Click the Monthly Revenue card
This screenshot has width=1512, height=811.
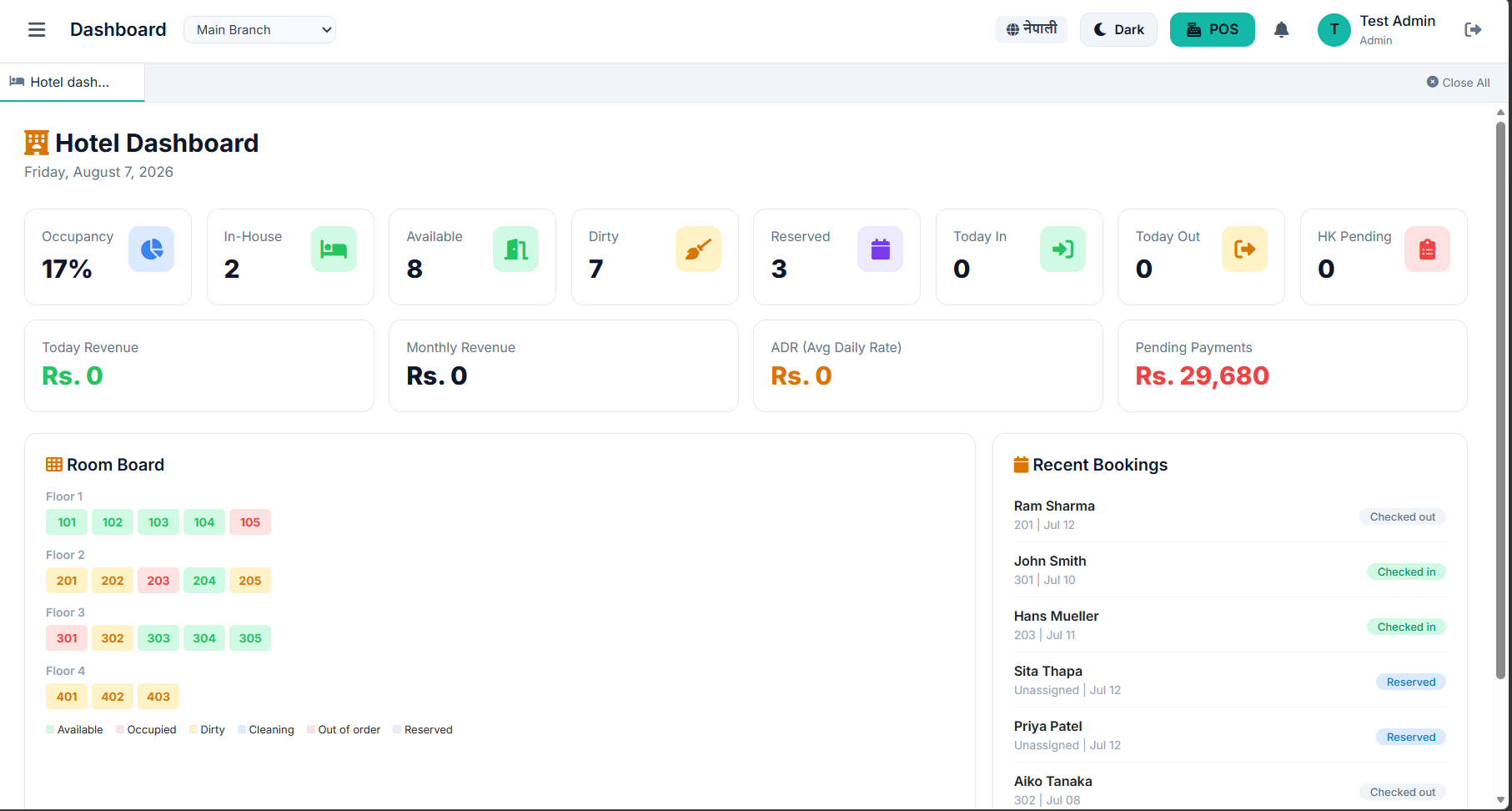(x=564, y=365)
